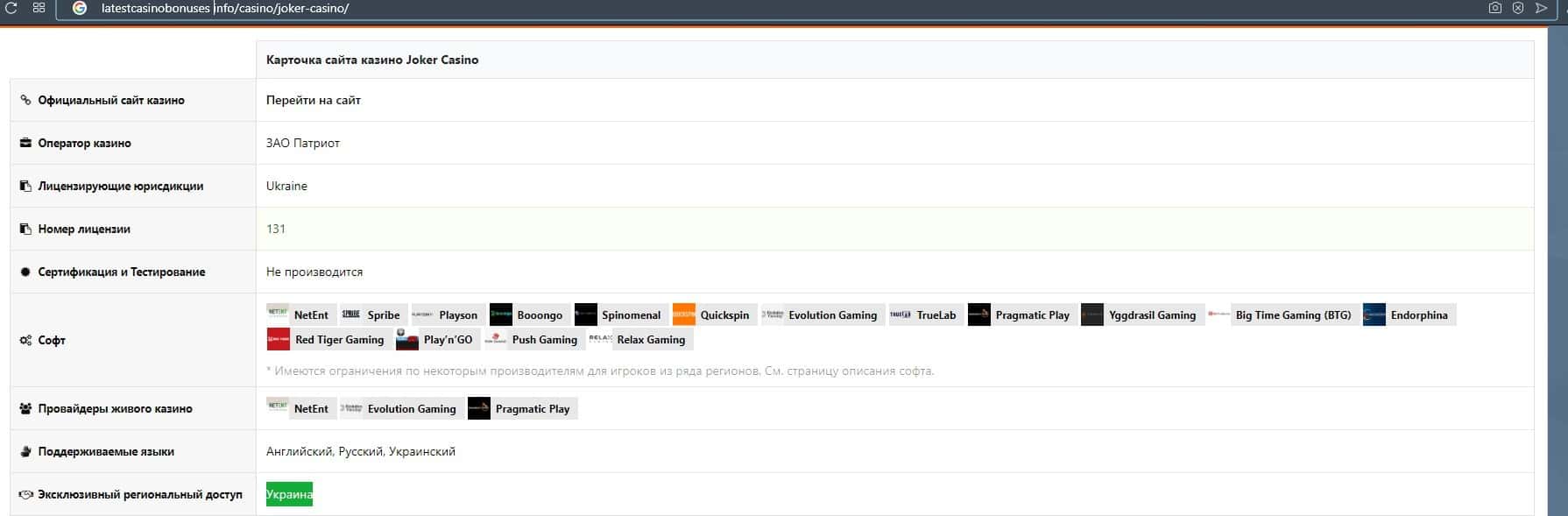Viewport: 1568px width, 516px height.
Task: Click the Booongo logo icon
Action: (x=501, y=315)
